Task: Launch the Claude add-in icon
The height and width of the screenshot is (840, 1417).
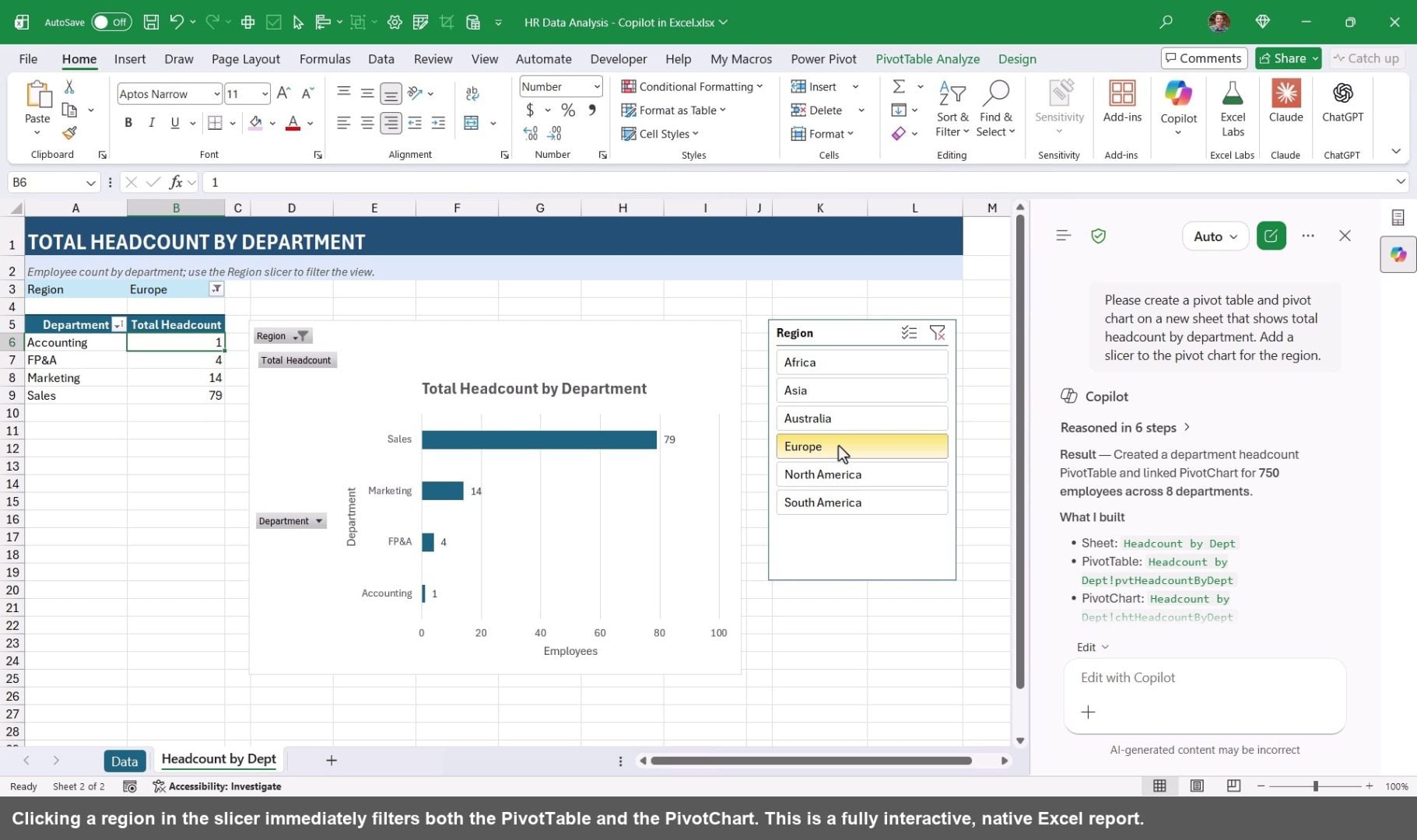Action: [1285, 103]
